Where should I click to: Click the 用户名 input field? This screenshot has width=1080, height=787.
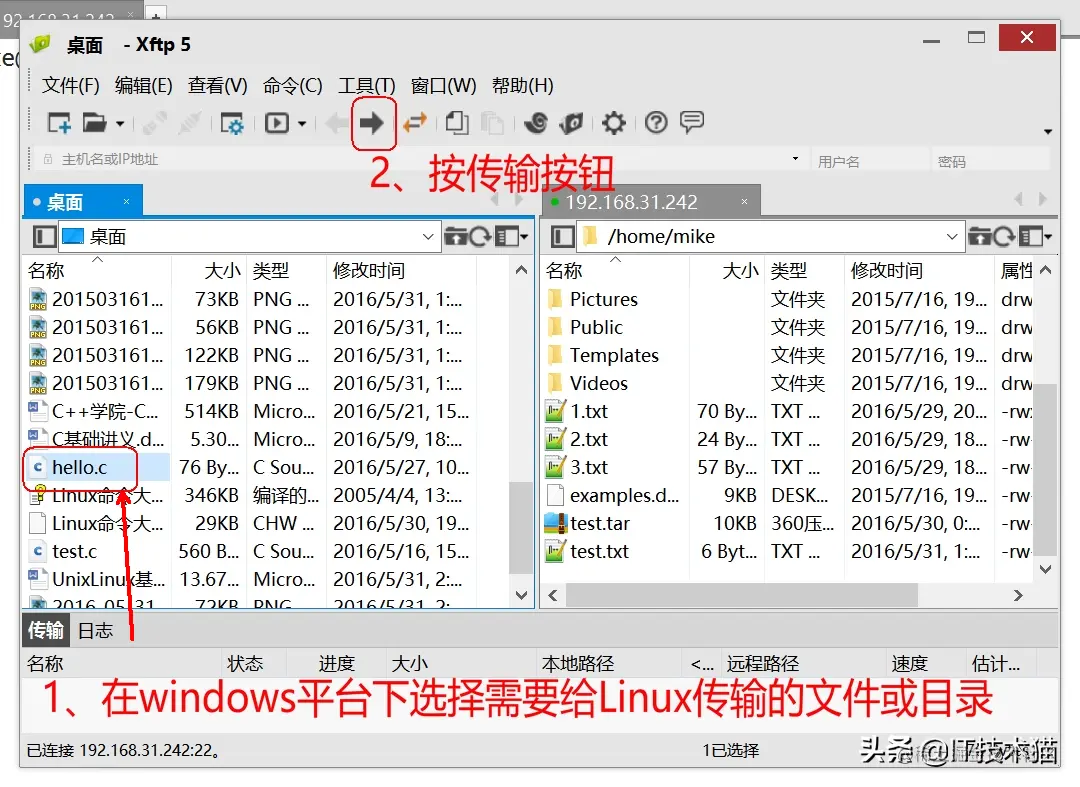[x=869, y=160]
